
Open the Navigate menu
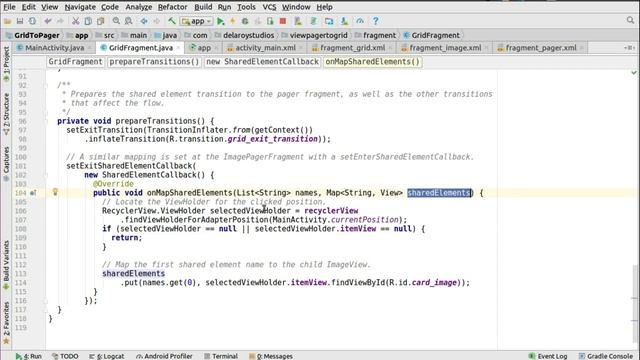click(x=80, y=7)
